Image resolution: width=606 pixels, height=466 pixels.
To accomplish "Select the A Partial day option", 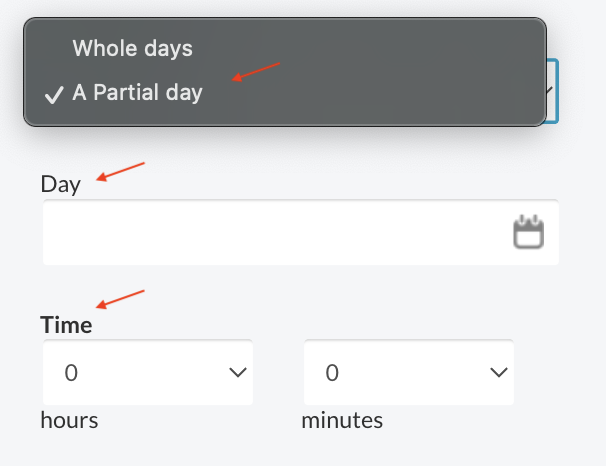I will click(x=137, y=94).
